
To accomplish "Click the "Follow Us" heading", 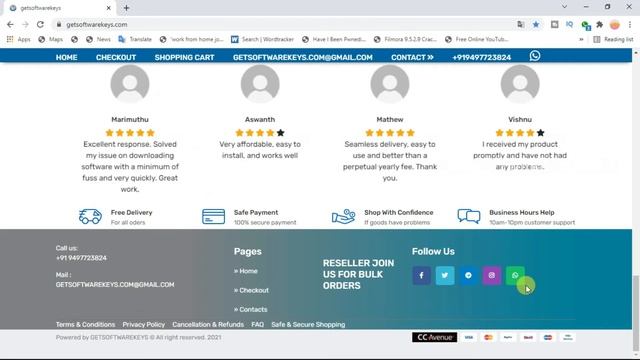I will 433,251.
